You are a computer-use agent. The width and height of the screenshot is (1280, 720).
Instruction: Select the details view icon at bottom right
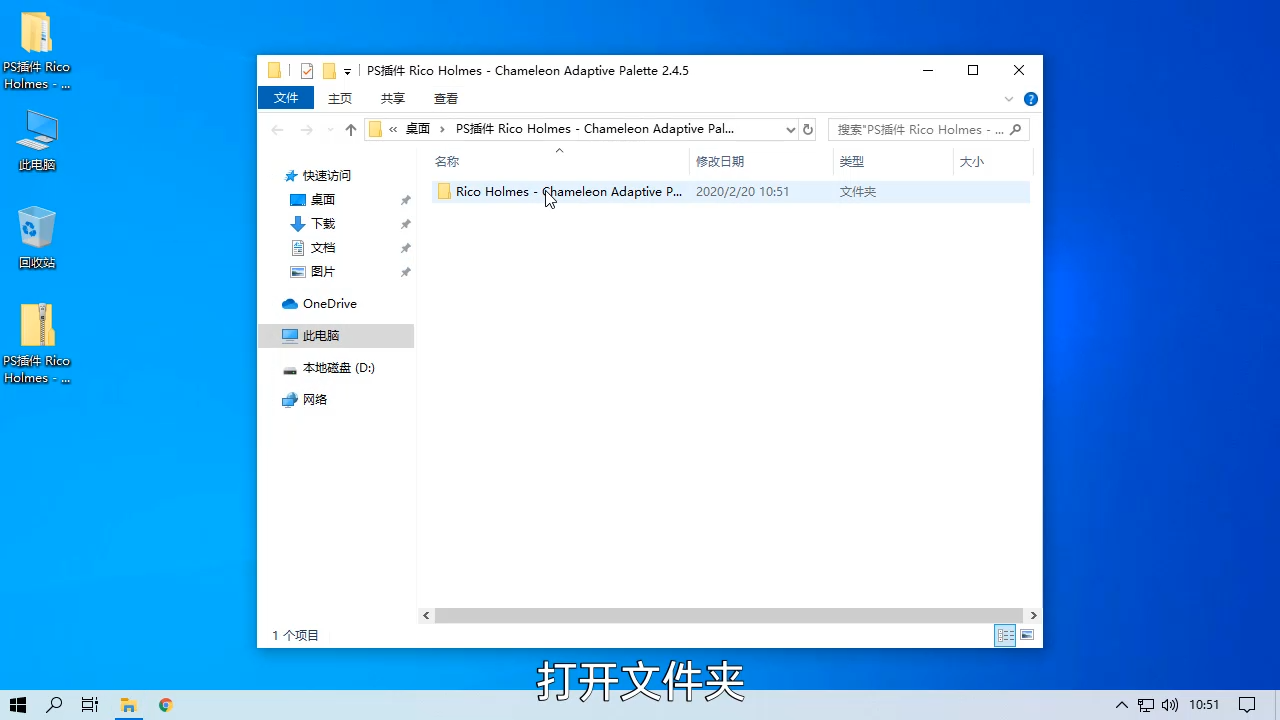click(1004, 635)
